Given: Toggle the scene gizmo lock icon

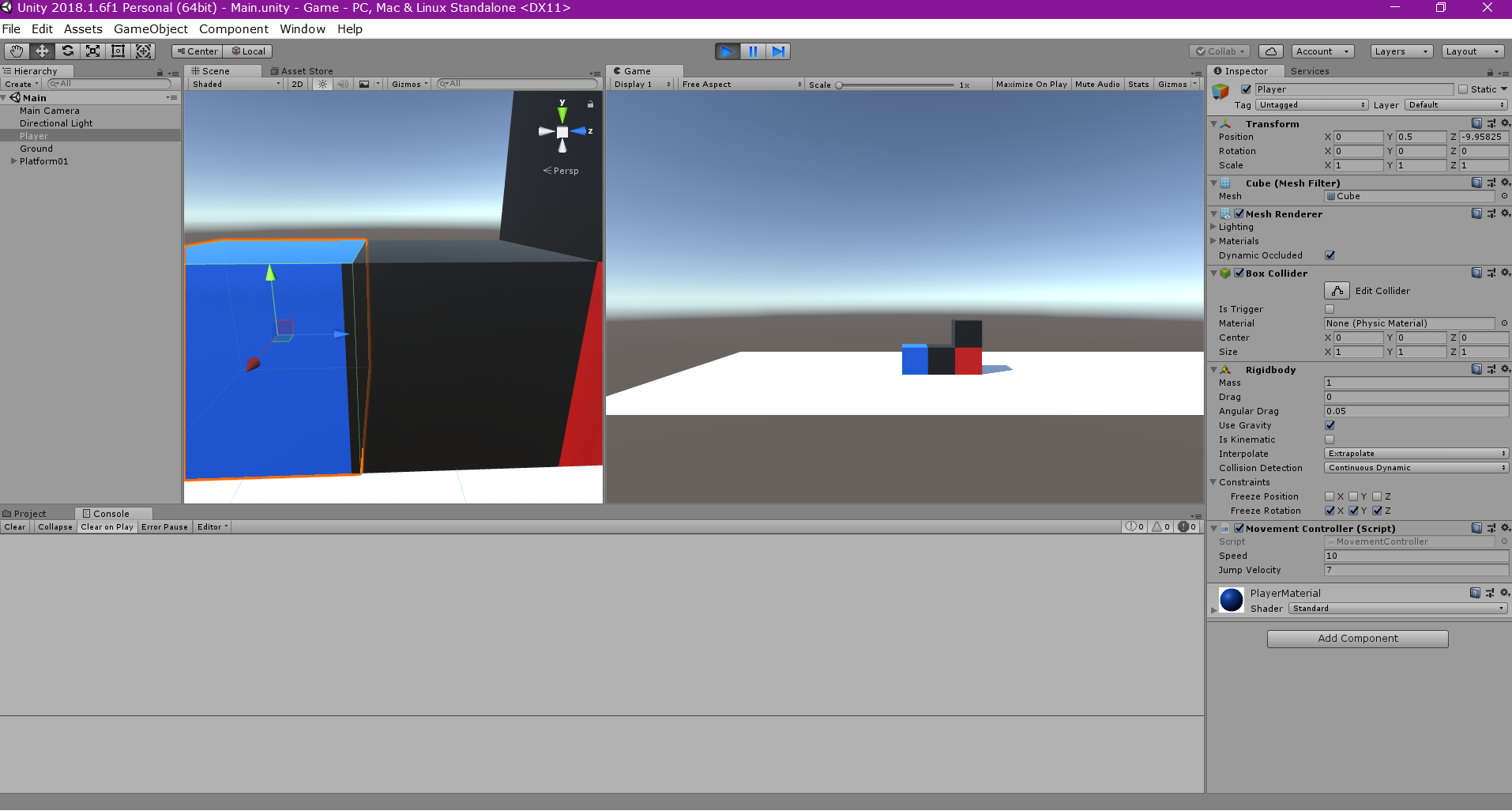Looking at the screenshot, I should pos(590,104).
